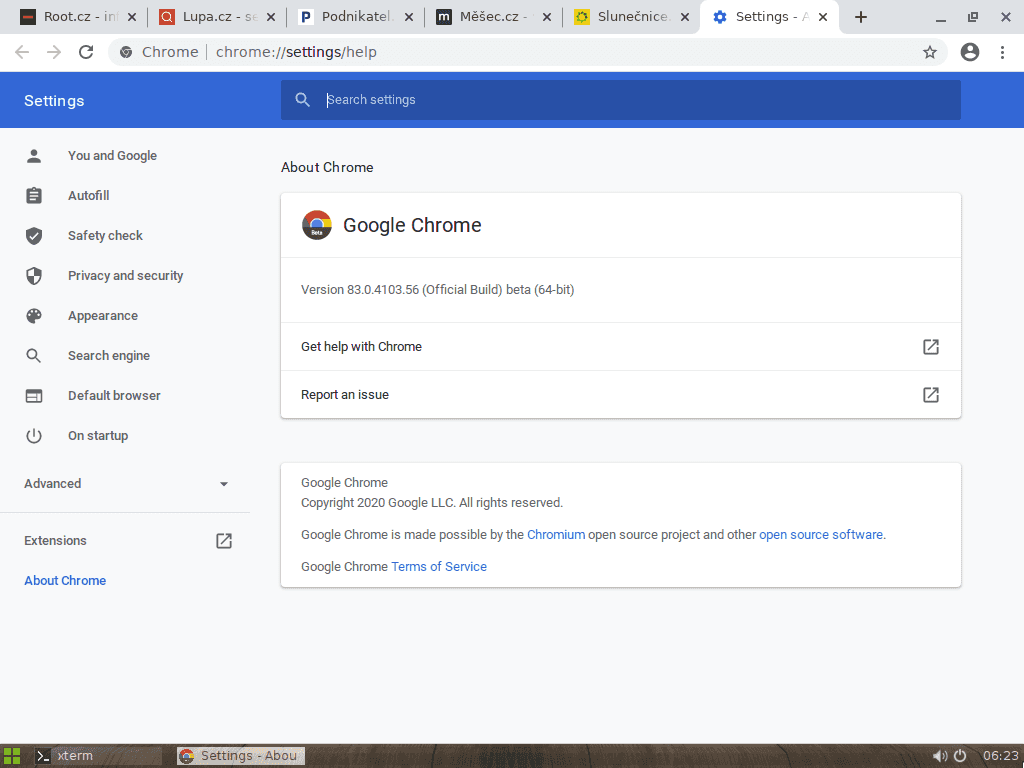
Task: Click the external link icon next to Extensions
Action: (x=224, y=540)
